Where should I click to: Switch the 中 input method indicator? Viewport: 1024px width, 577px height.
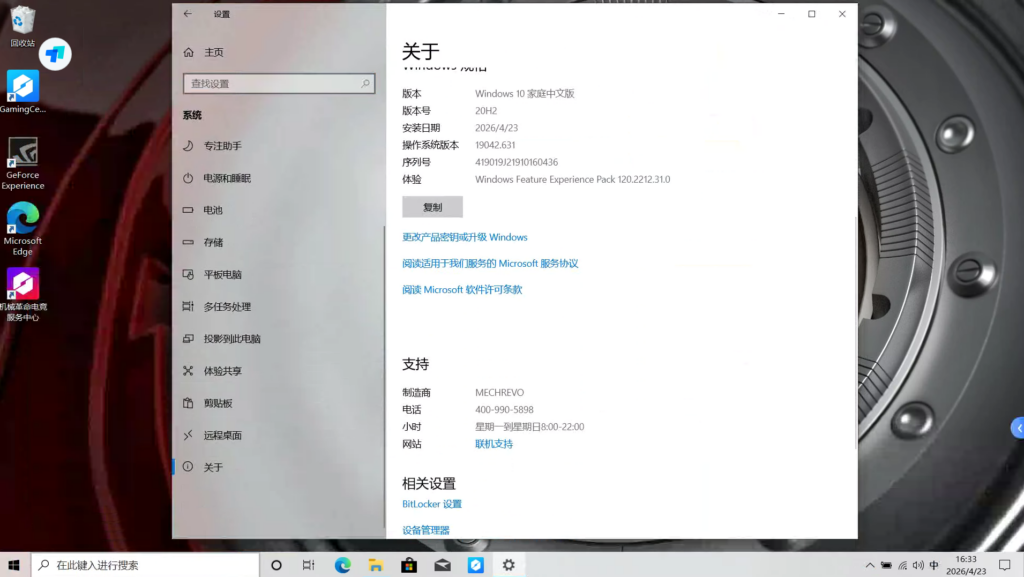[x=934, y=565]
